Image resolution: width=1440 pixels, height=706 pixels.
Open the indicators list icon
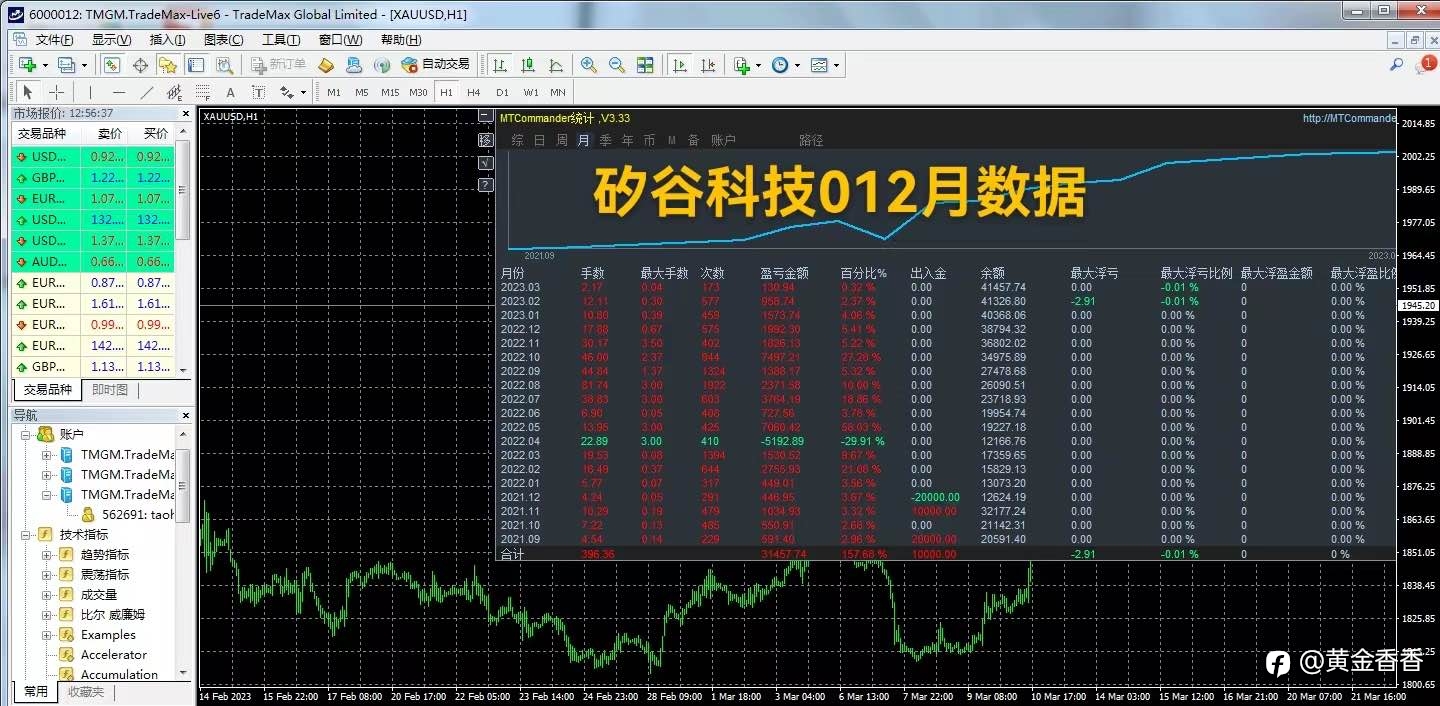click(741, 65)
